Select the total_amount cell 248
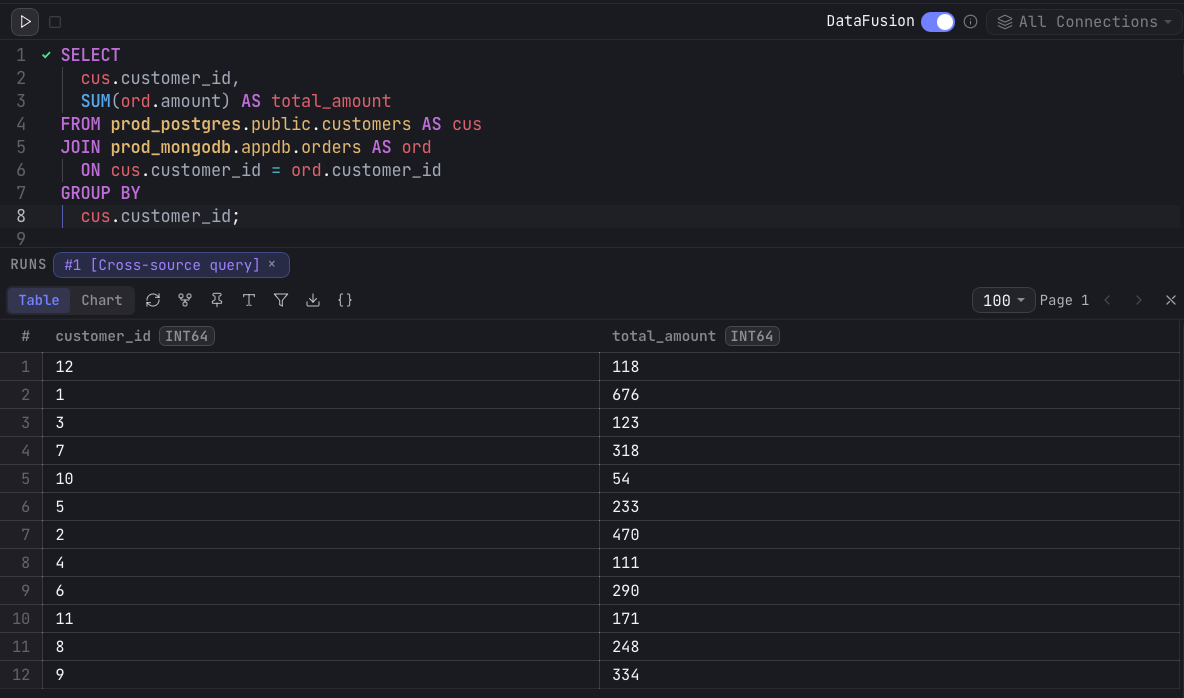Image resolution: width=1184 pixels, height=698 pixels. click(890, 646)
